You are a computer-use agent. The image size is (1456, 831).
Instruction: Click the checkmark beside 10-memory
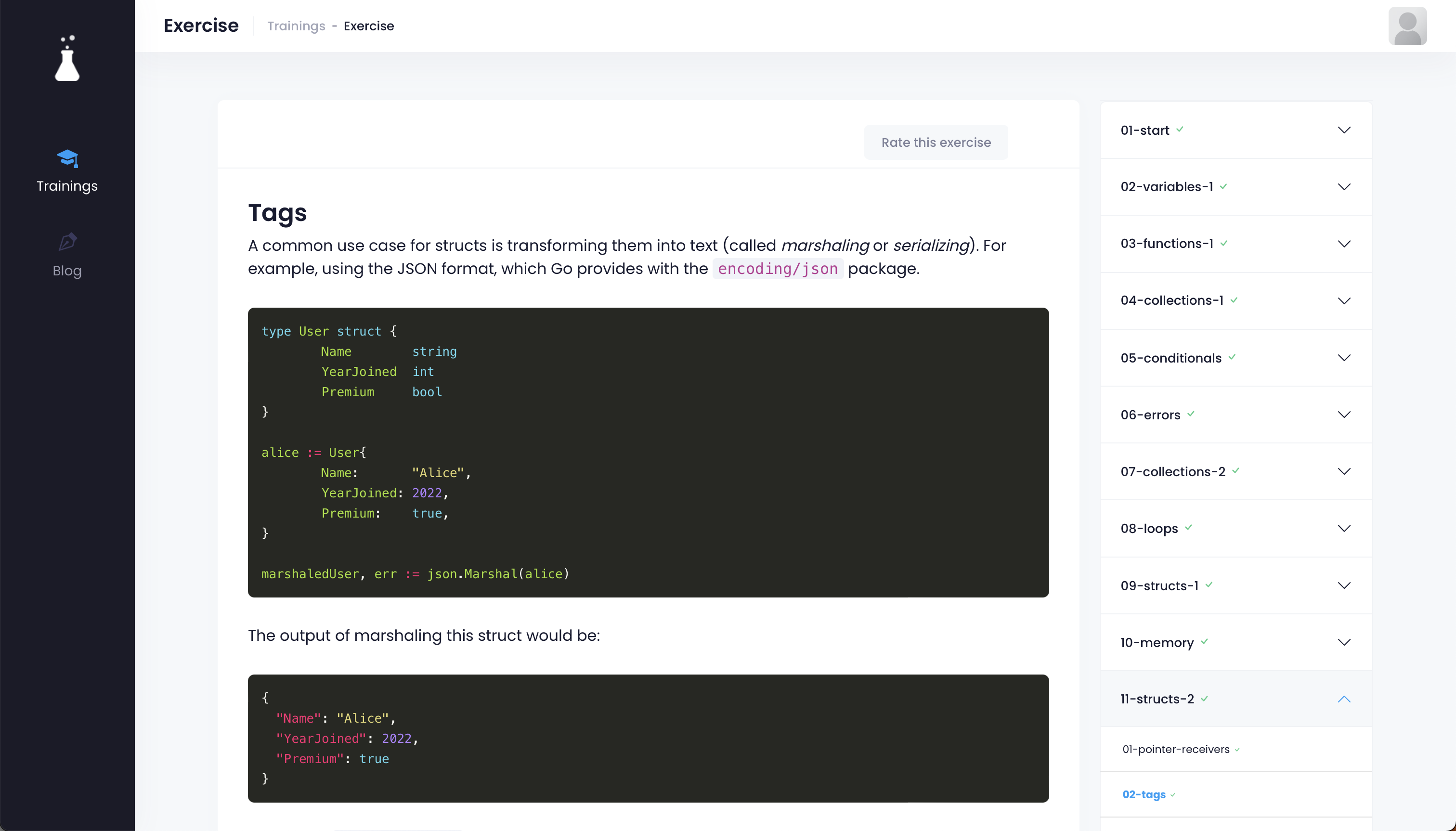click(x=1204, y=642)
